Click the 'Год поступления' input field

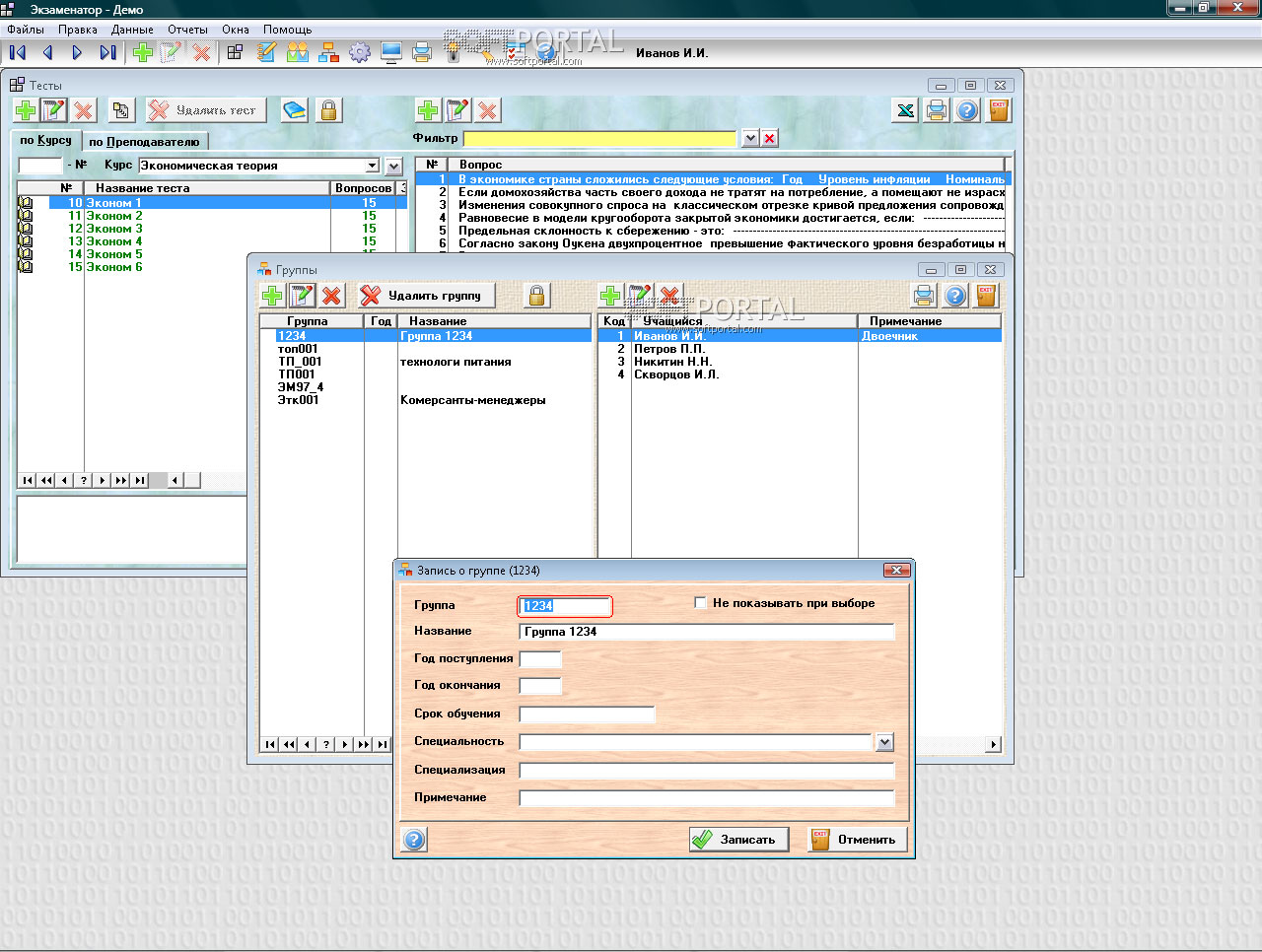click(x=540, y=658)
